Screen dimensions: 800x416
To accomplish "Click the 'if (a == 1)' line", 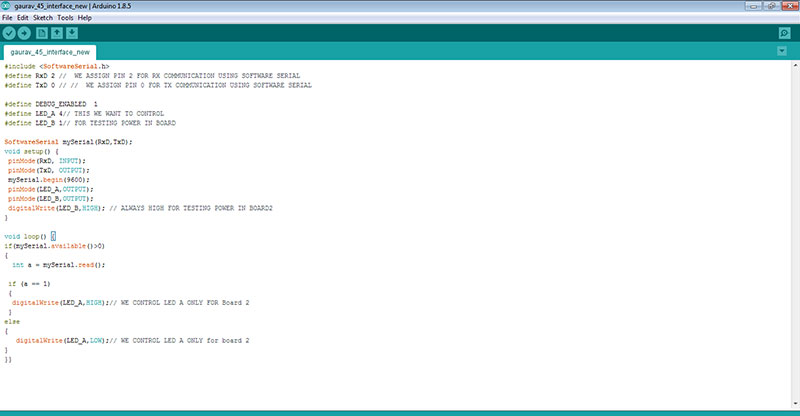I will [29, 284].
